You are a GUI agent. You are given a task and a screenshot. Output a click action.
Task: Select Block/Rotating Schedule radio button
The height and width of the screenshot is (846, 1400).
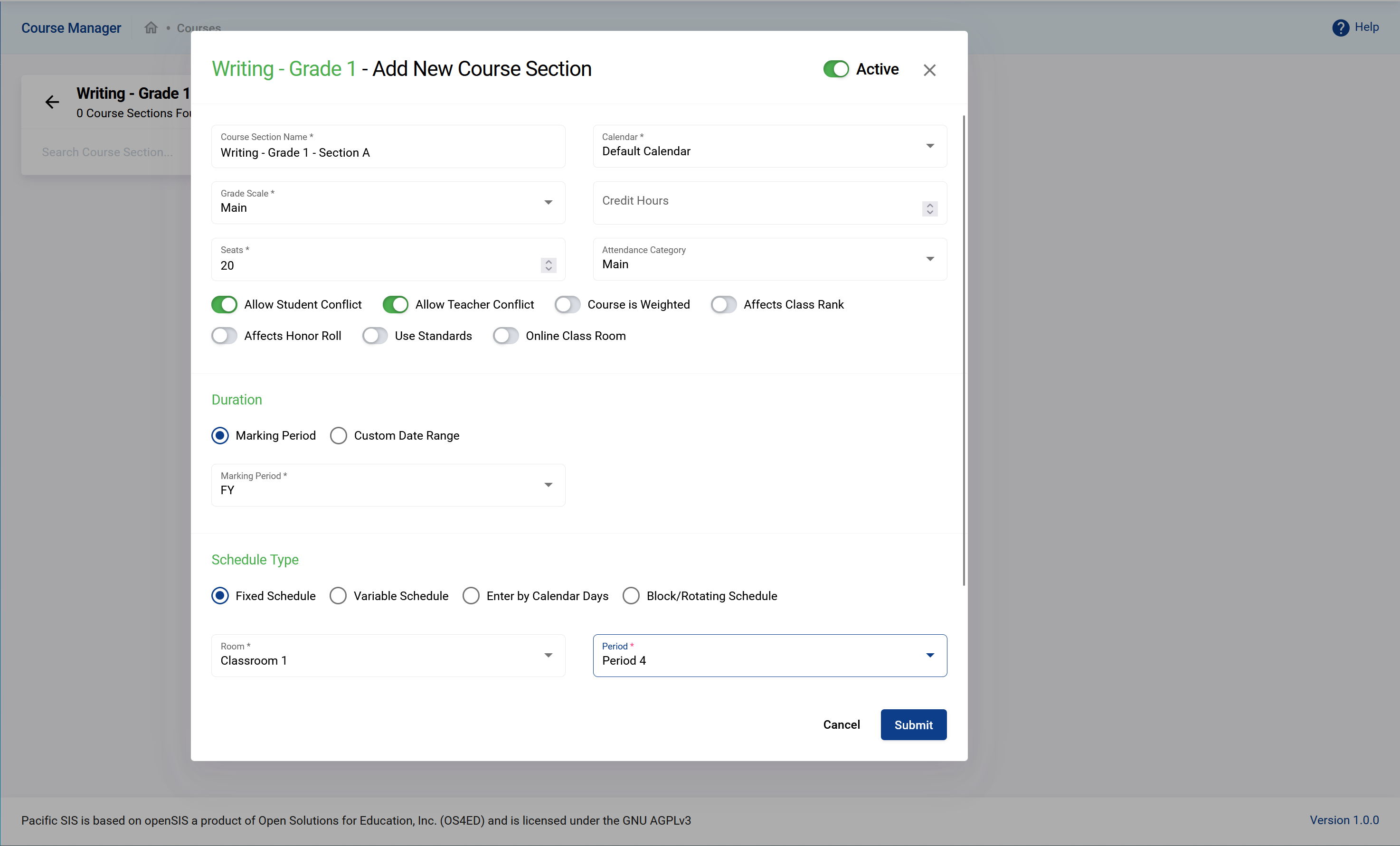631,595
